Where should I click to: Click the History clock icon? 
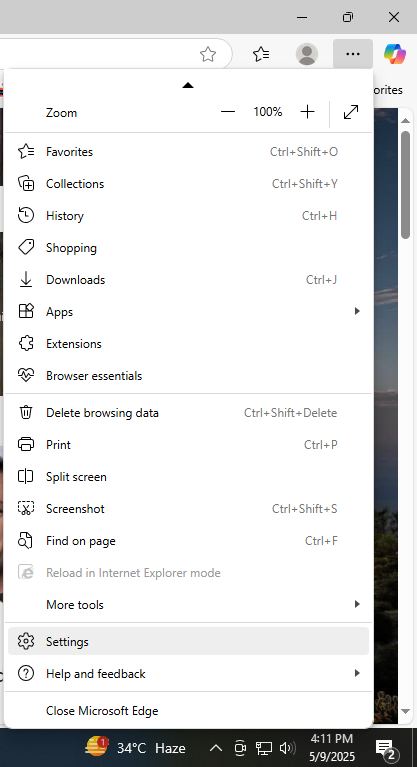click(x=26, y=216)
